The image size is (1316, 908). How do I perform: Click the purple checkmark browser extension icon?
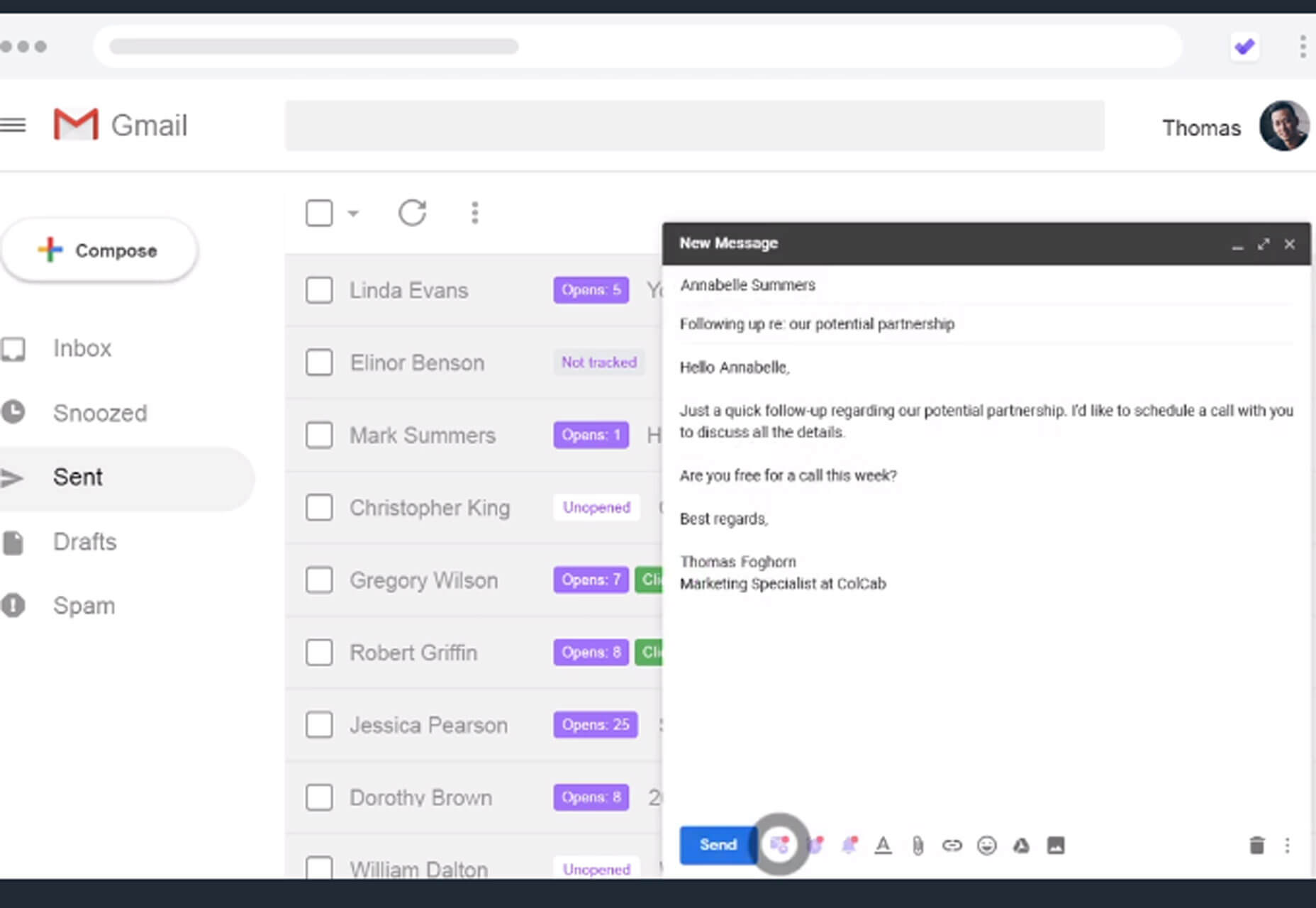[x=1244, y=47]
